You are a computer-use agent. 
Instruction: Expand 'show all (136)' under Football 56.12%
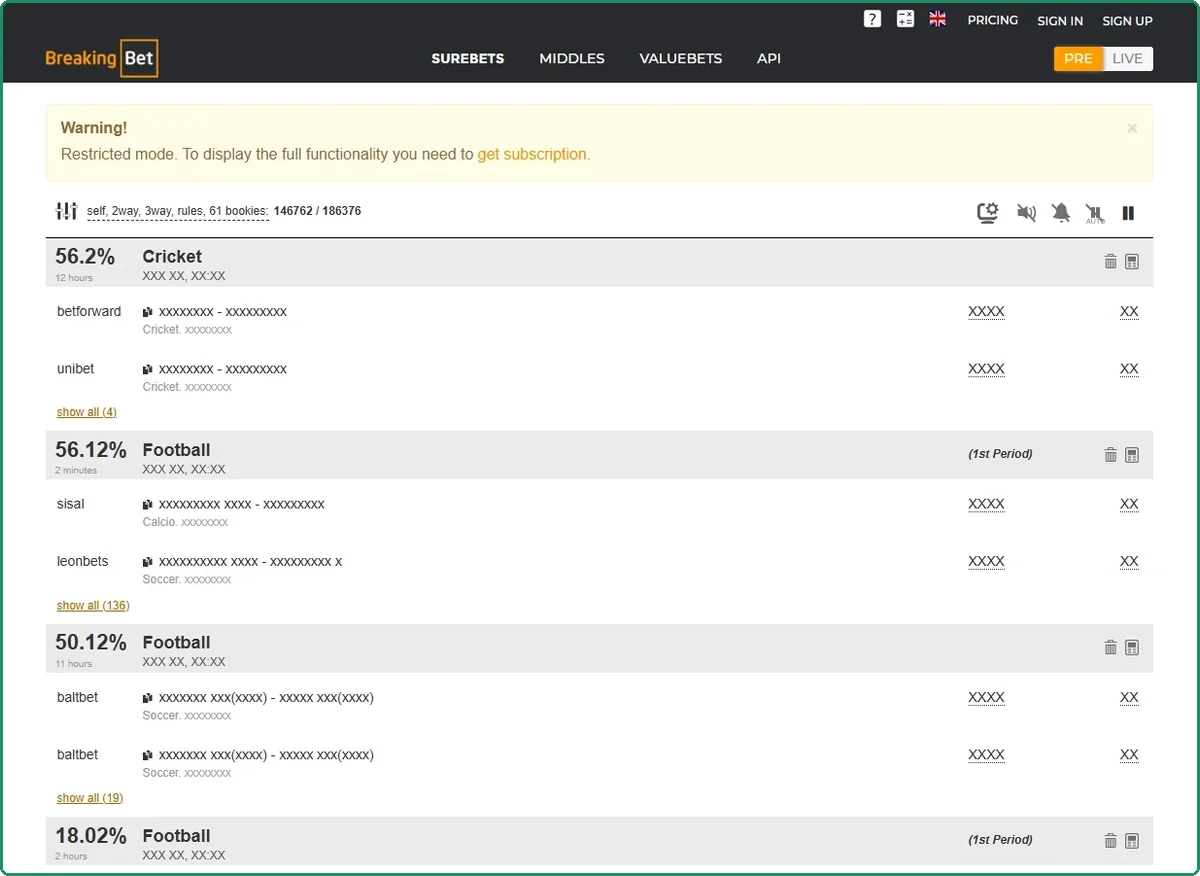(x=93, y=605)
